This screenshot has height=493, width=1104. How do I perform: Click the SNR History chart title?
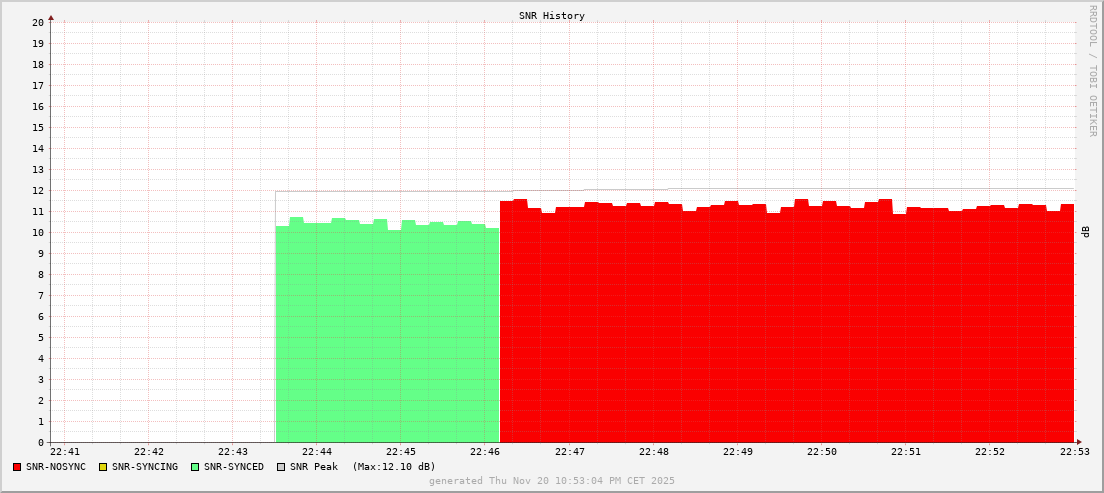[552, 16]
